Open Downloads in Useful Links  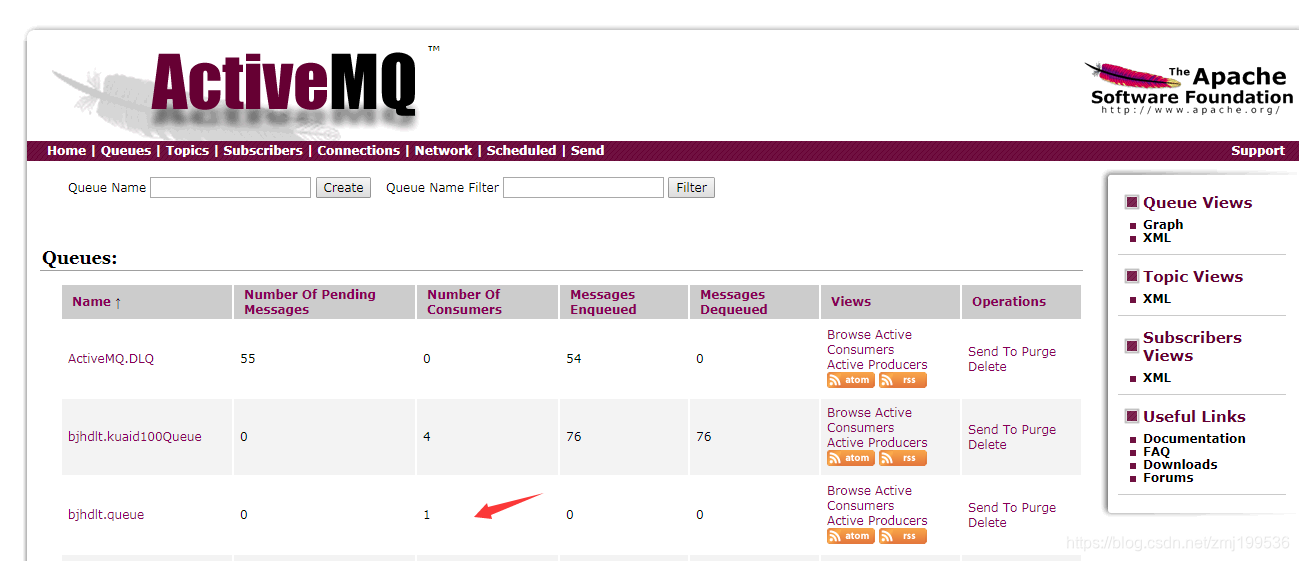pos(1180,465)
